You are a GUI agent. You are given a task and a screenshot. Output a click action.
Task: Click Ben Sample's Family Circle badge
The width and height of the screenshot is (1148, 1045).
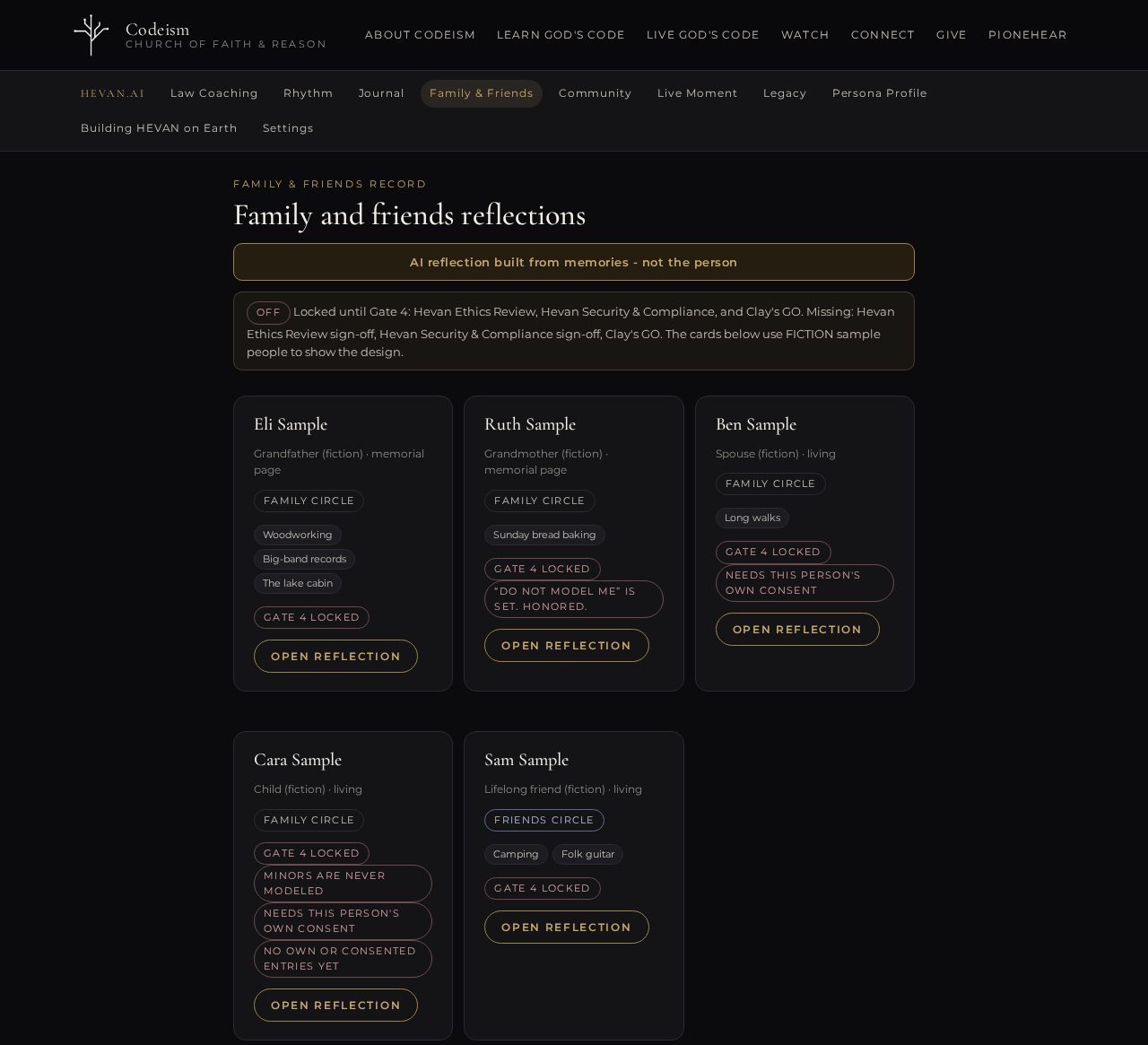pos(770,483)
